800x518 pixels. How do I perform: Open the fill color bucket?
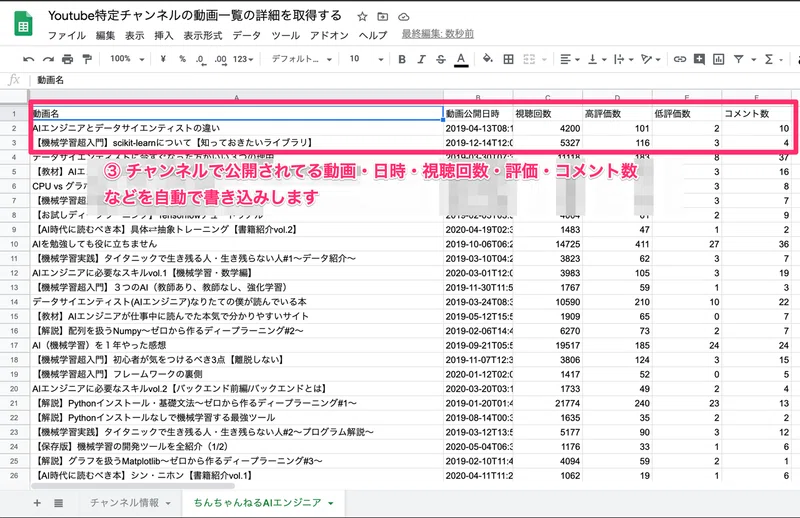click(x=488, y=59)
